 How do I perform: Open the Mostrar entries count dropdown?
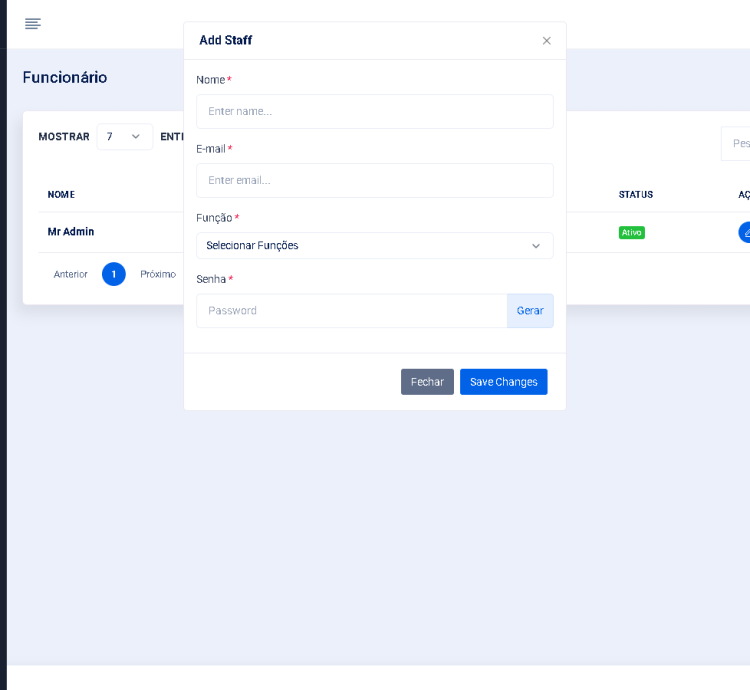coord(124,137)
